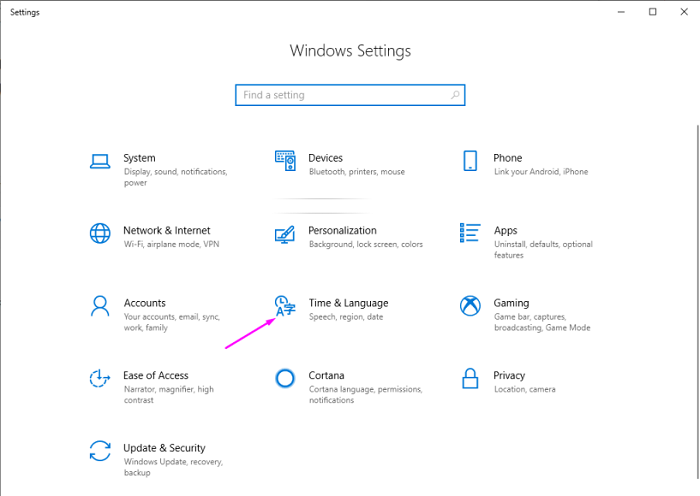700x496 pixels.
Task: Click the search magnifier icon
Action: (455, 95)
